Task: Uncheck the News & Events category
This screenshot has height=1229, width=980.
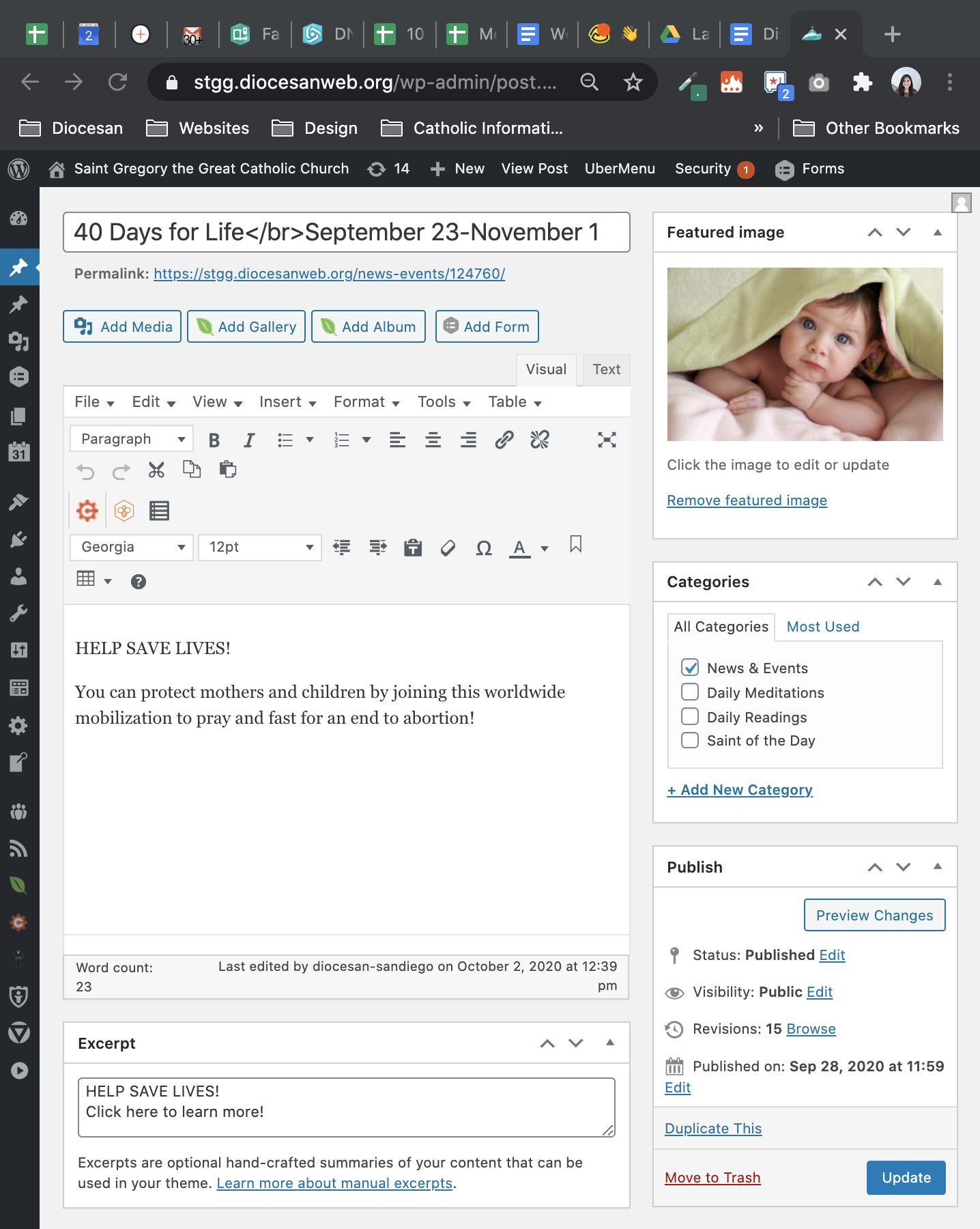Action: 690,668
